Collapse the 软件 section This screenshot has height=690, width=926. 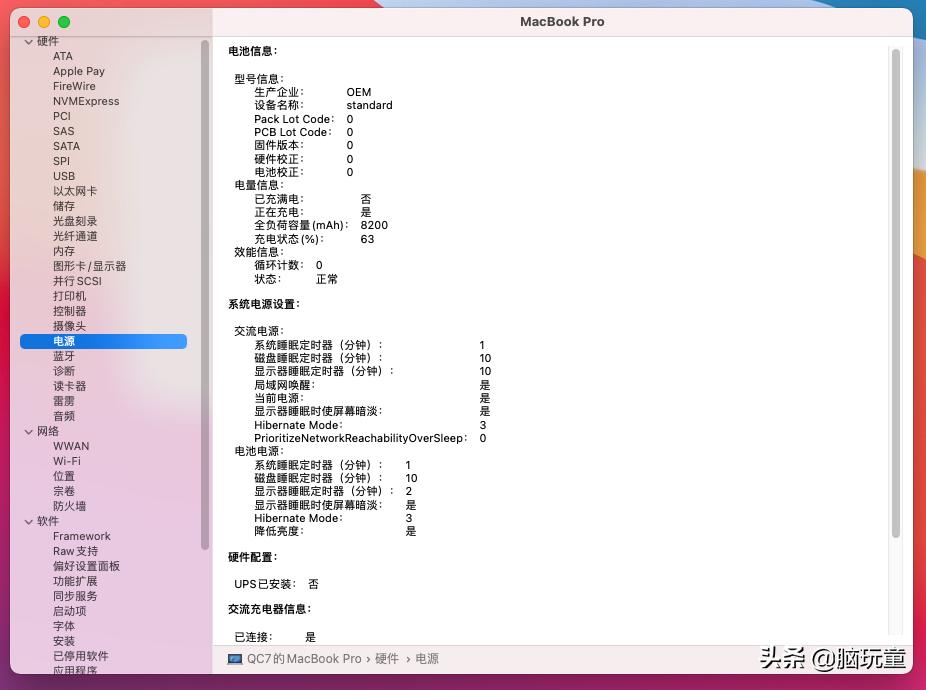click(31, 521)
